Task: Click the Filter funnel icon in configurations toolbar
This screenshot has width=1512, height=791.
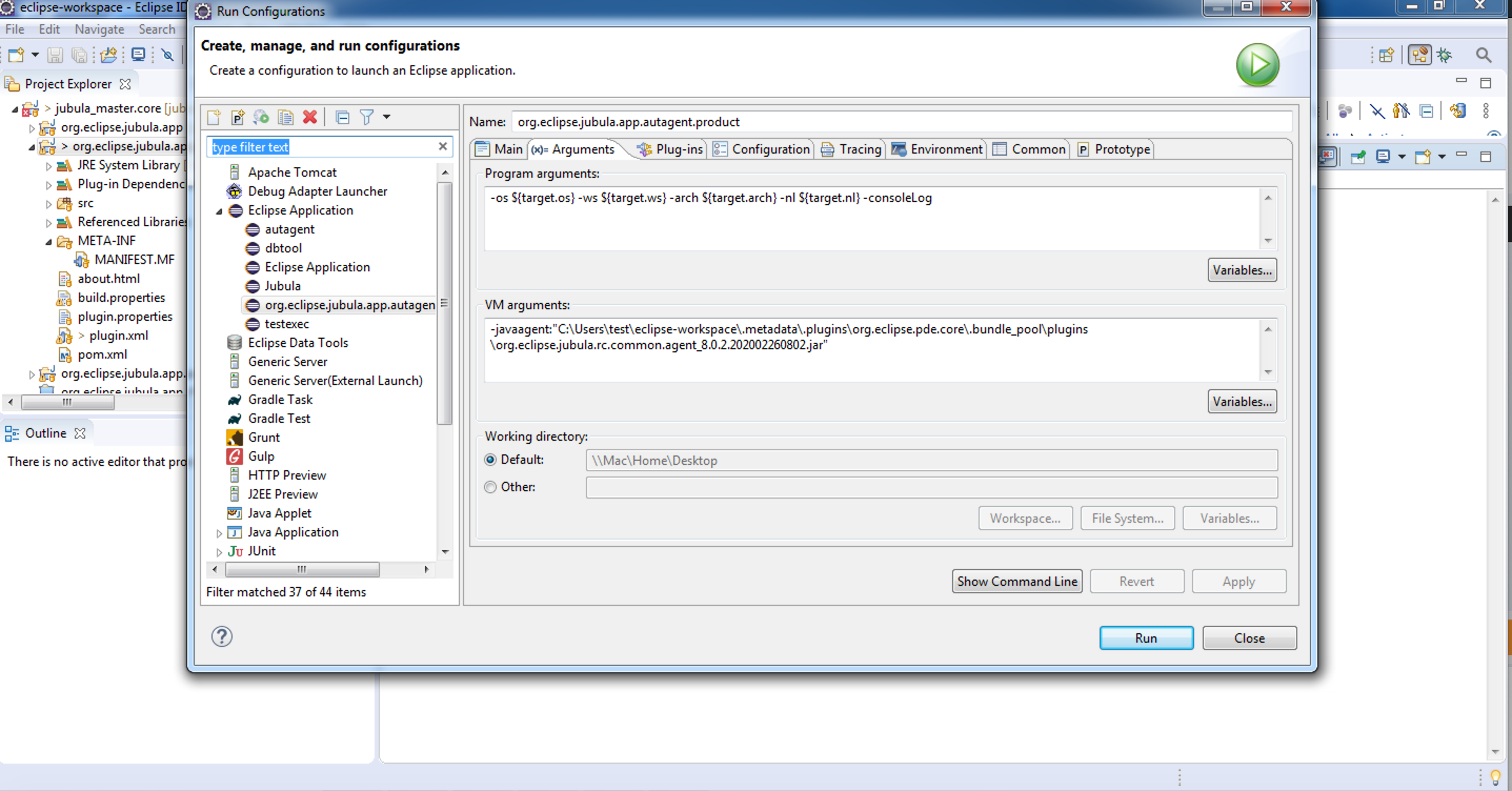Action: coord(367,117)
